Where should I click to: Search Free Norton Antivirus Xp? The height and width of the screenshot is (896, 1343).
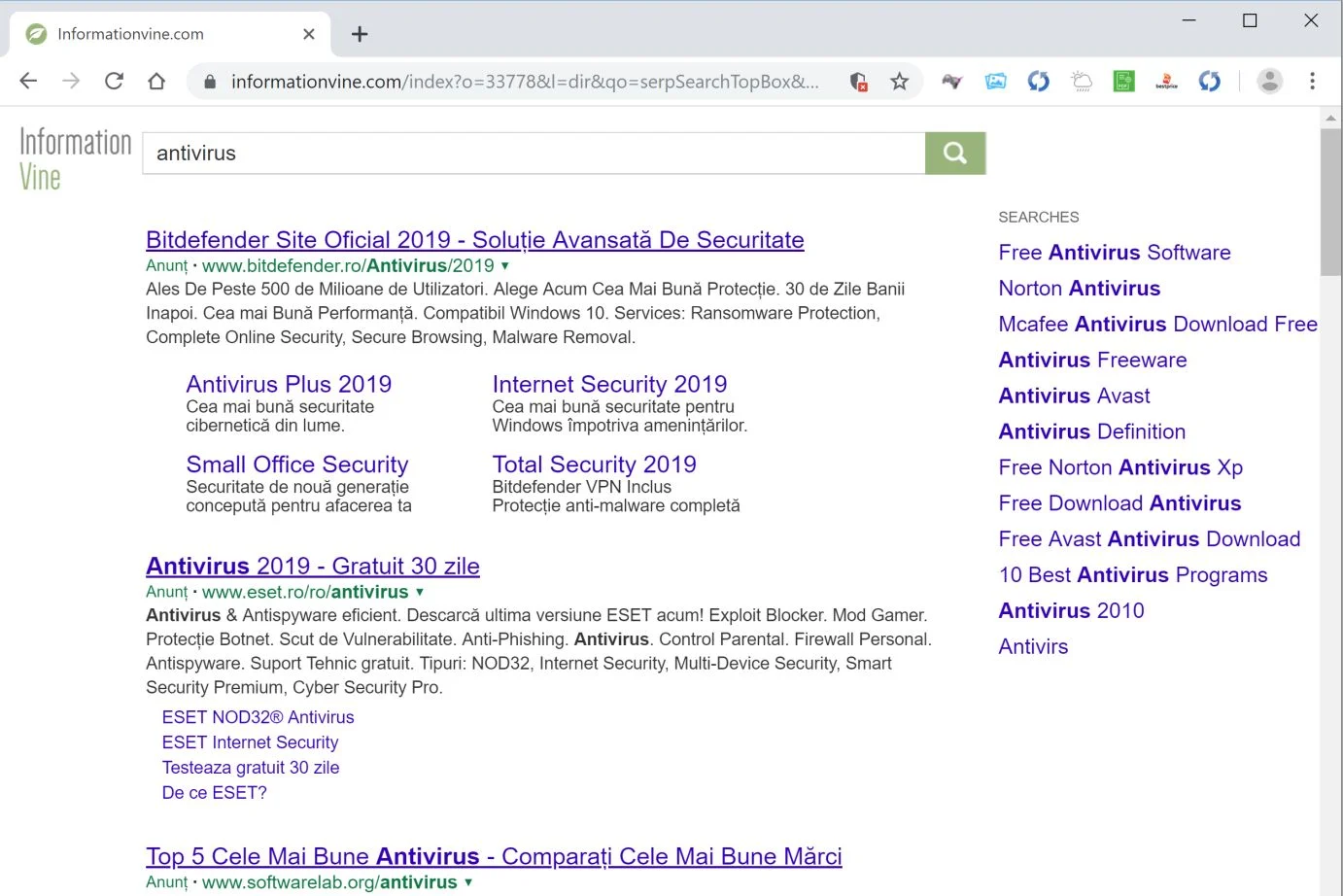coord(1120,468)
